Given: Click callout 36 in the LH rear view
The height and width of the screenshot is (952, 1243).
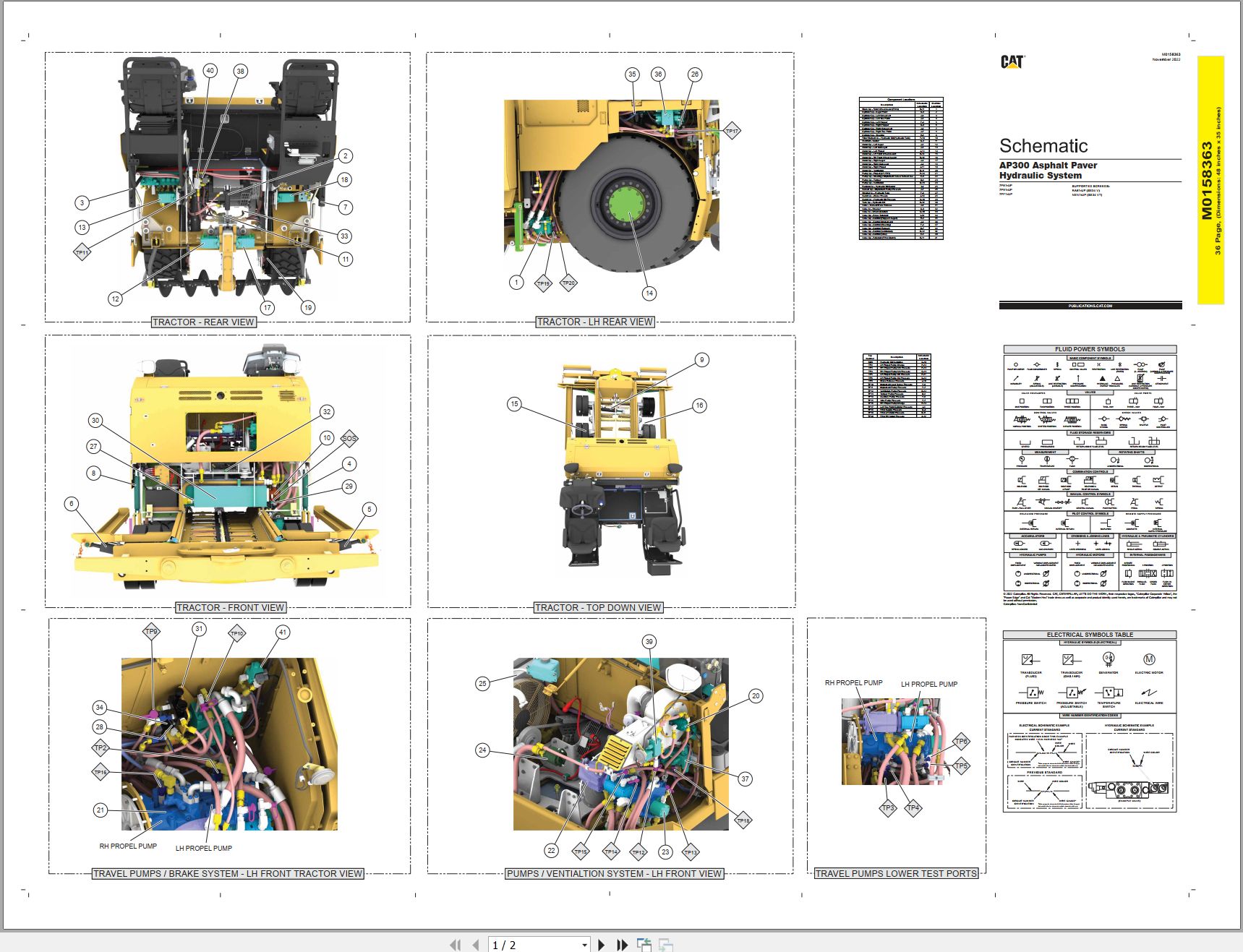Looking at the screenshot, I should click(657, 74).
